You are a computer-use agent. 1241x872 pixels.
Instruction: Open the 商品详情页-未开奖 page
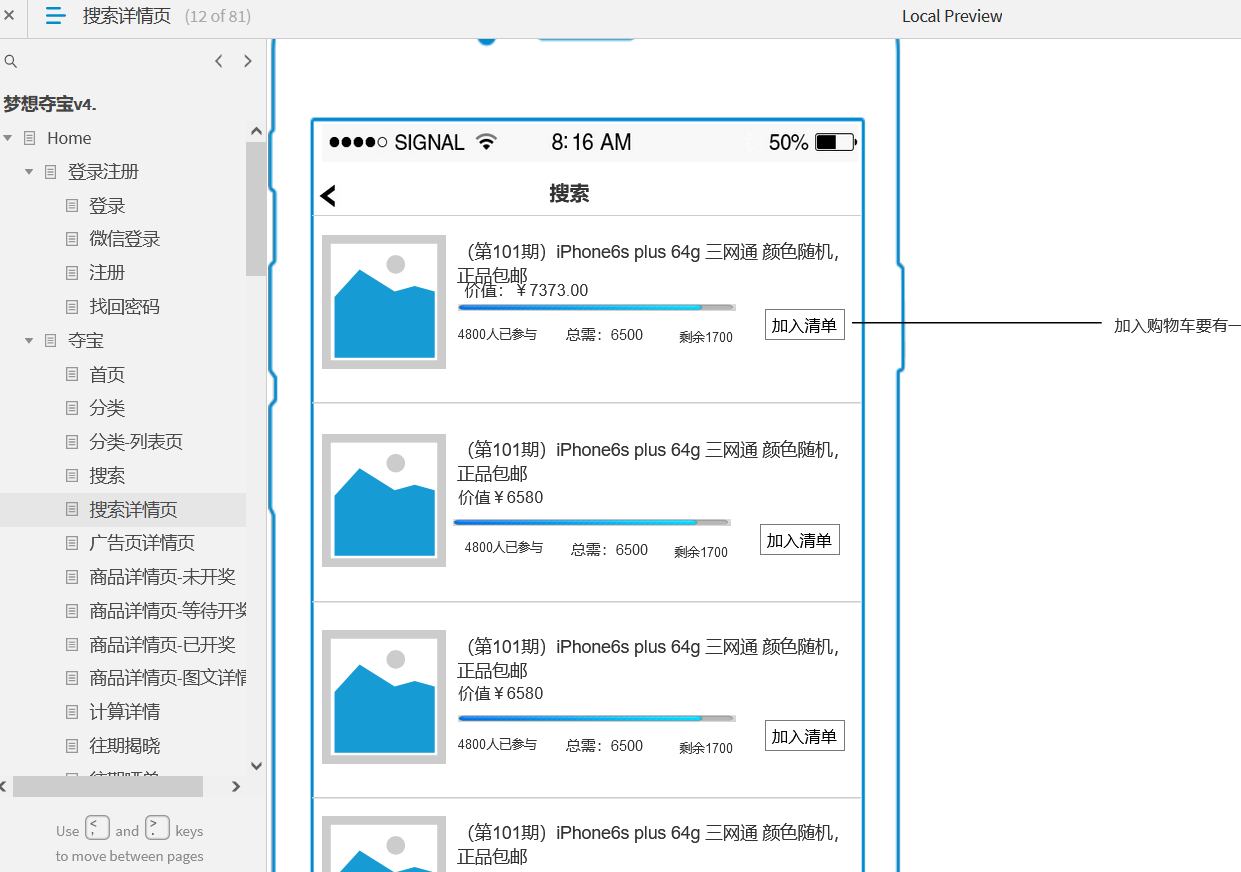tap(162, 577)
